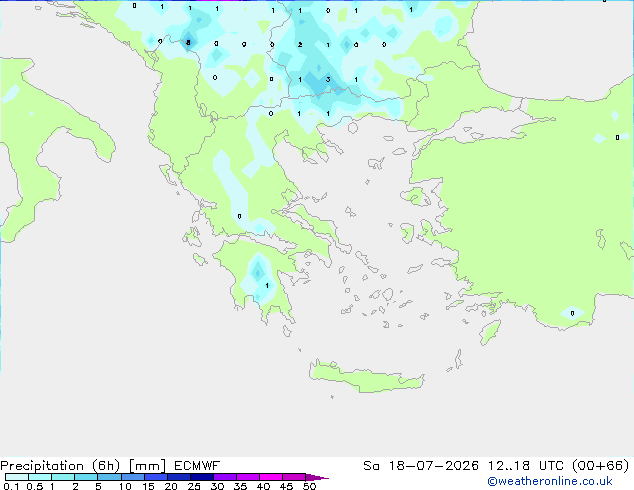Click the arrow tip above 50 mm
Viewport: 634px width, 490px height.
coord(317,477)
